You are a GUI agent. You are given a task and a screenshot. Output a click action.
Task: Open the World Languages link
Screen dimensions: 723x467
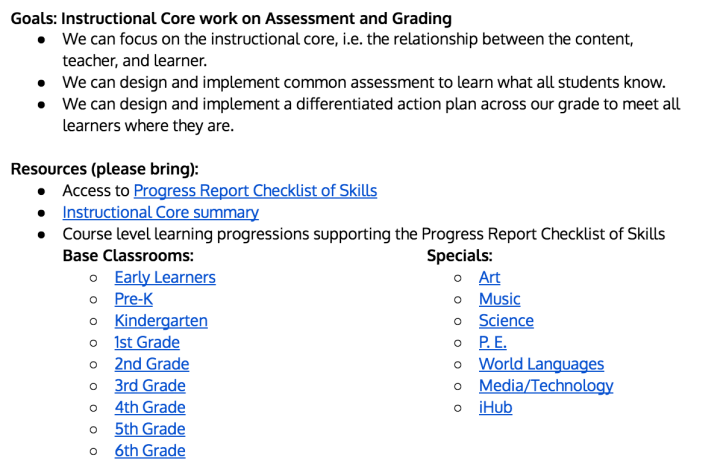pos(541,364)
